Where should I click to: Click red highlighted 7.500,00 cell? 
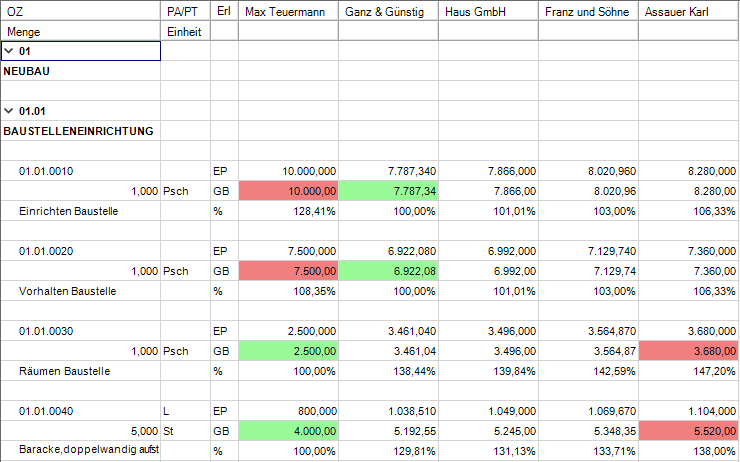[288, 271]
